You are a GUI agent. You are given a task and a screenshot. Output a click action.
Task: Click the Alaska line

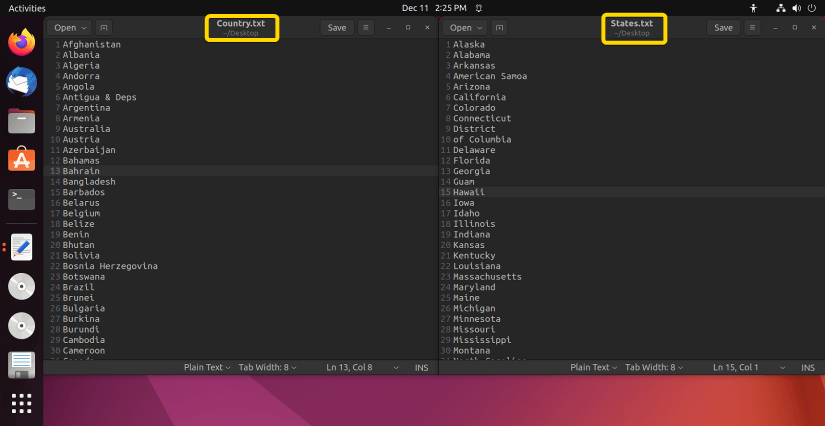[469, 45]
